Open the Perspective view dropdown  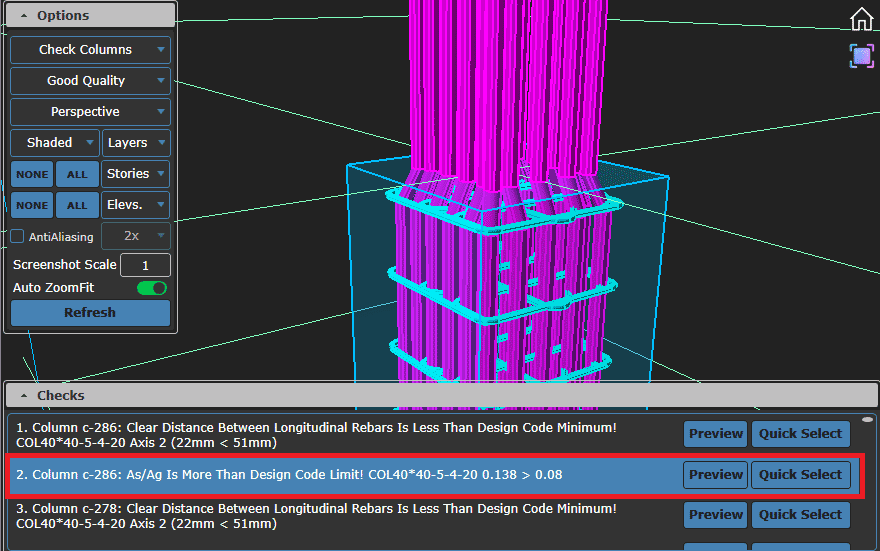(x=90, y=112)
